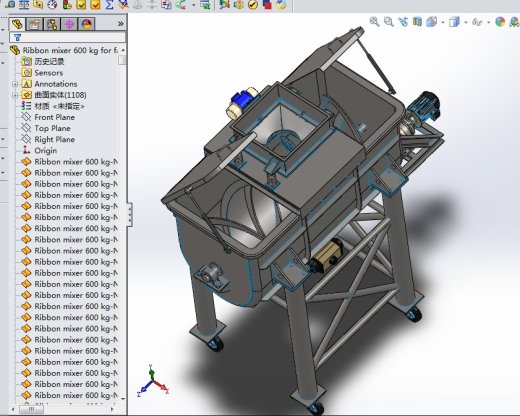
Task: Expand the Annotations folder
Action: 15,84
